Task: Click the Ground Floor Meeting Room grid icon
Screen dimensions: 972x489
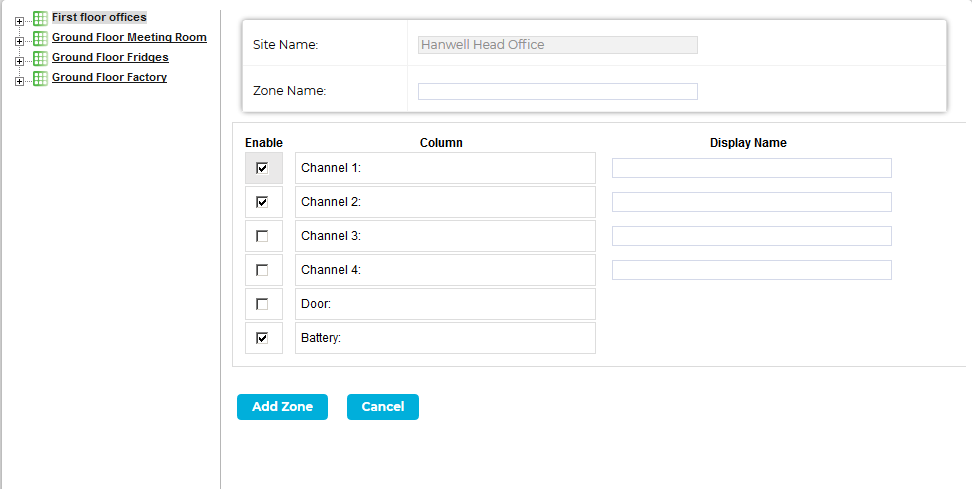Action: [40, 38]
